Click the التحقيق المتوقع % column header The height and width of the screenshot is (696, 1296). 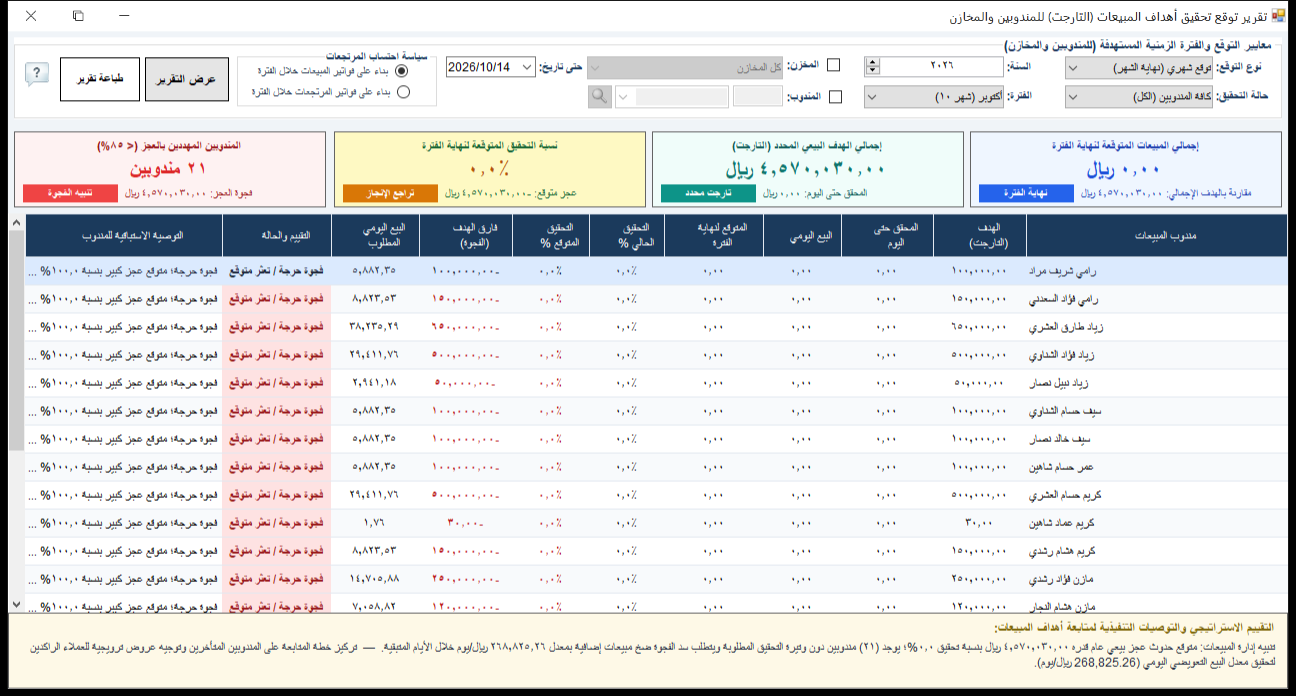pyautogui.click(x=549, y=236)
